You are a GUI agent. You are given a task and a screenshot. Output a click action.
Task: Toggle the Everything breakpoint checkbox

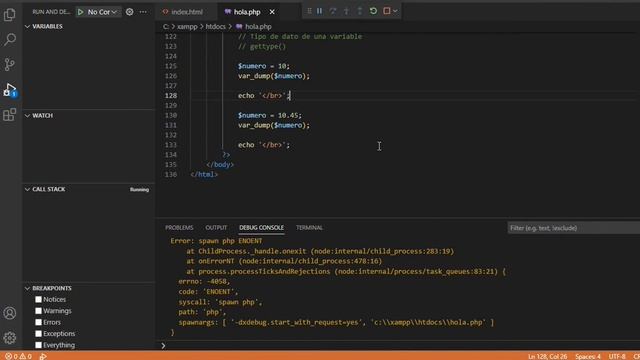point(38,345)
